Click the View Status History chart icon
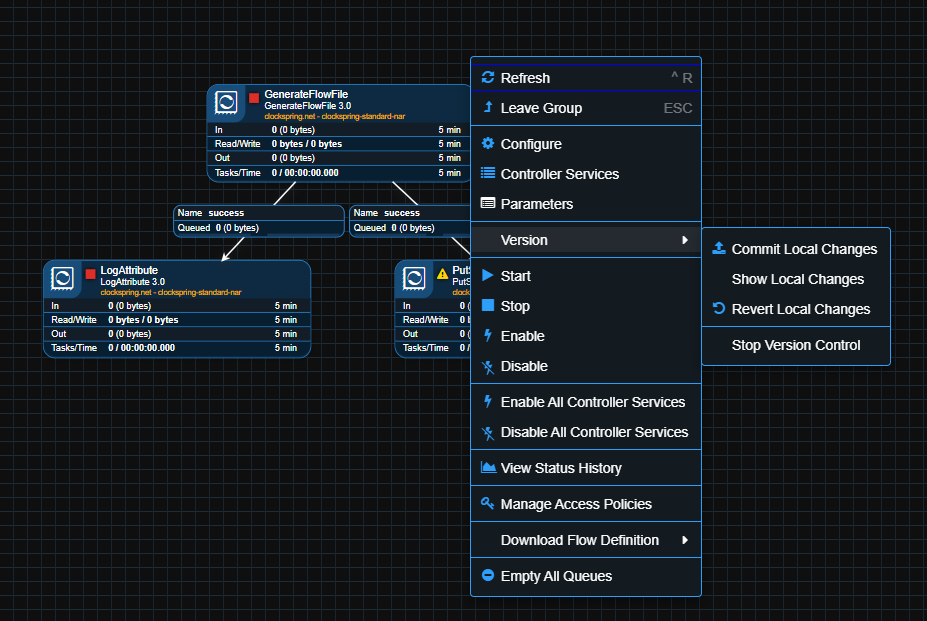 click(488, 468)
